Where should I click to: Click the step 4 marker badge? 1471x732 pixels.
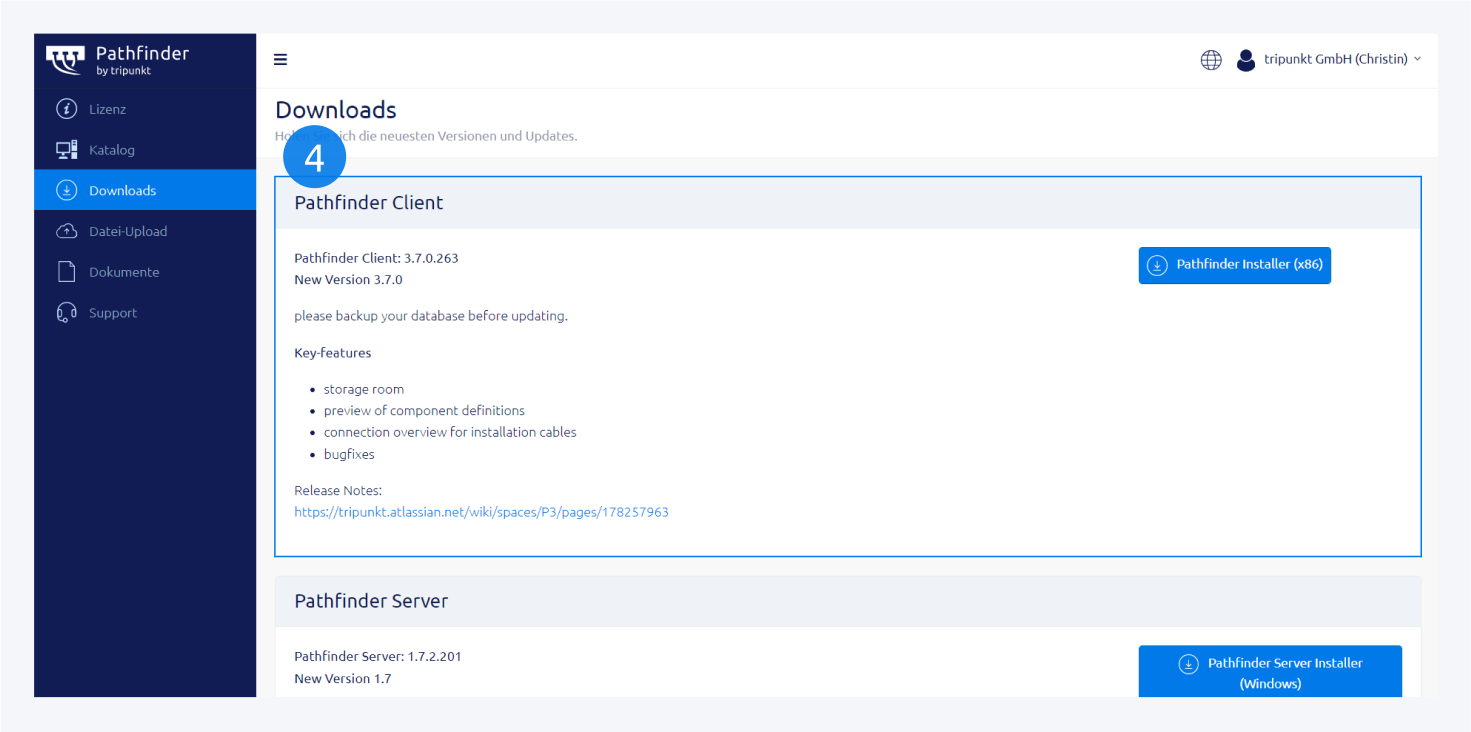[x=315, y=158]
